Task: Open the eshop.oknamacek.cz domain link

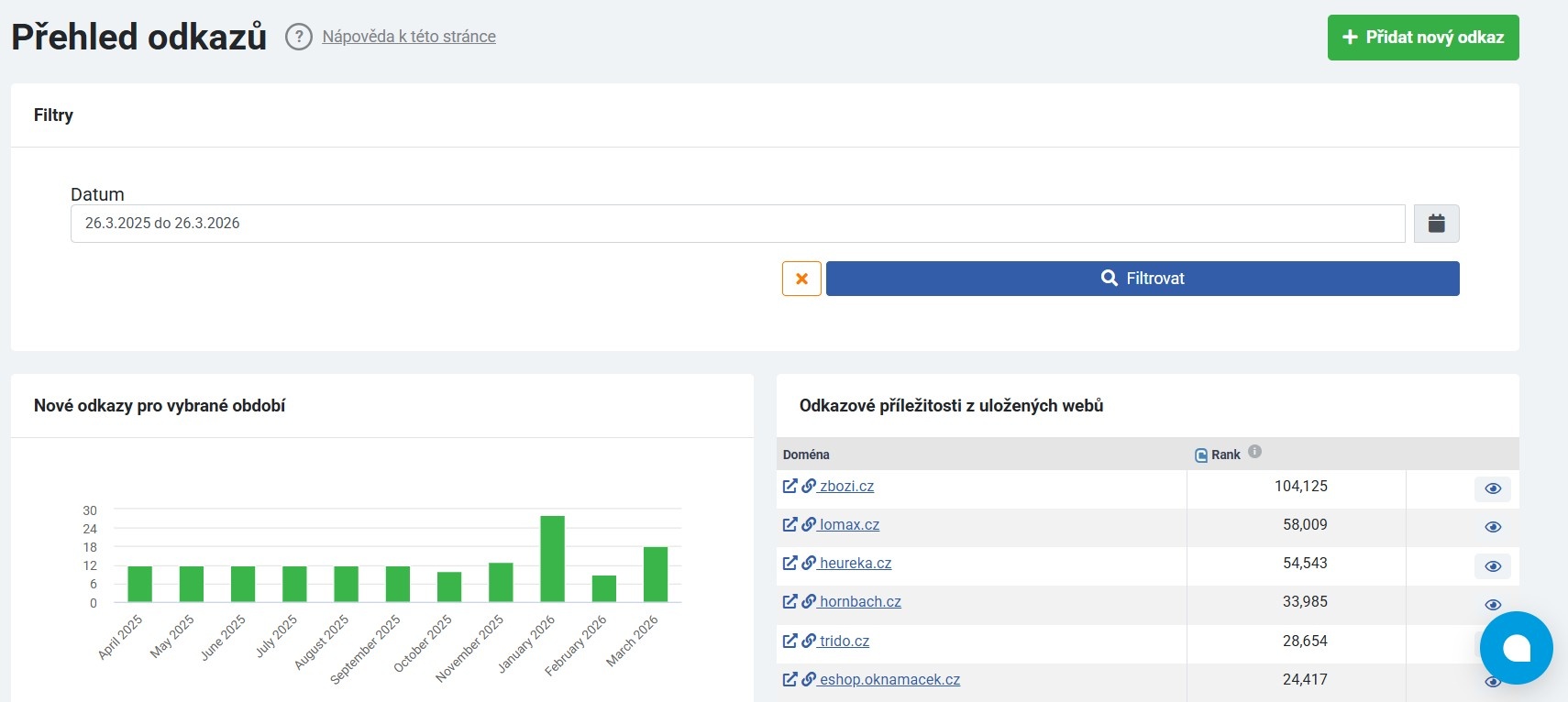Action: 889,680
